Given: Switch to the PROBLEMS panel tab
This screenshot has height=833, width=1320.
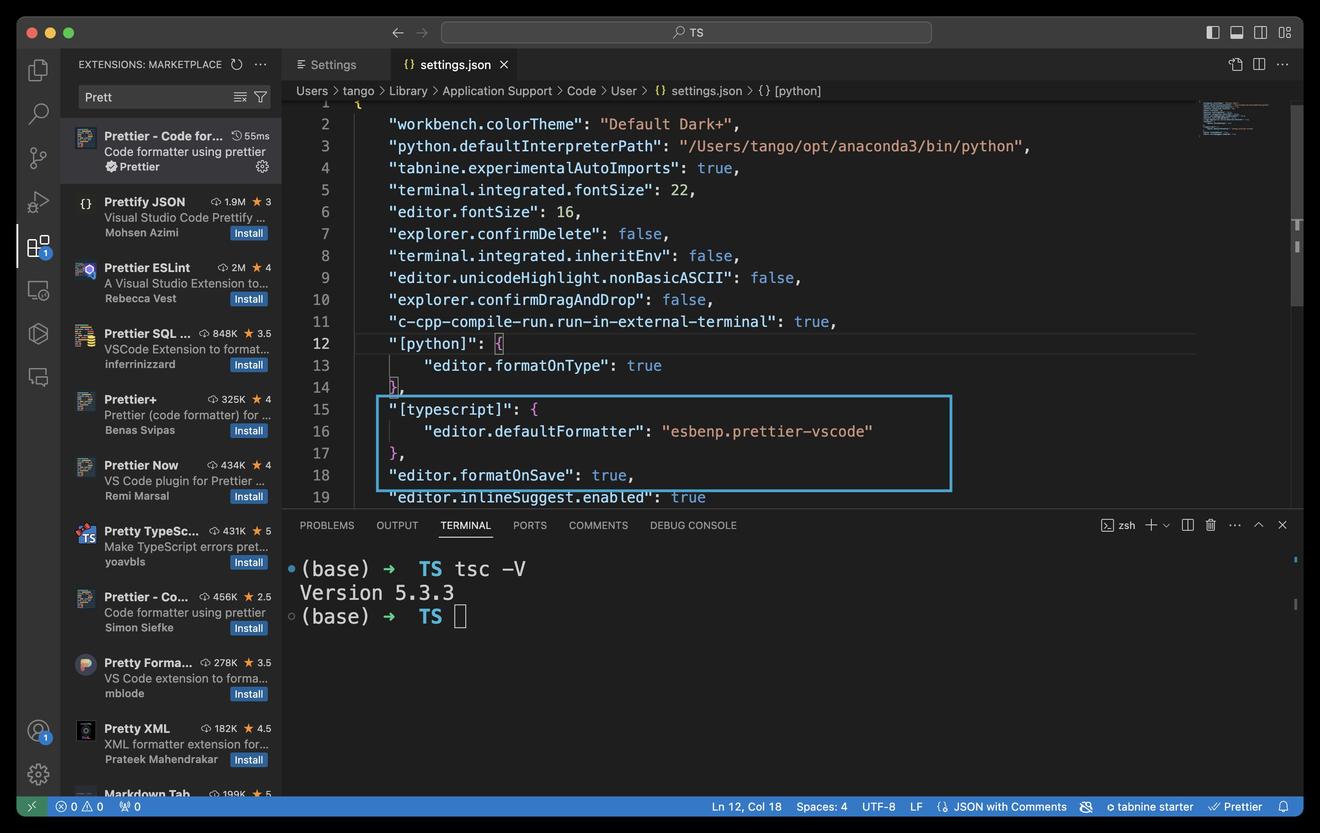Looking at the screenshot, I should coord(327,526).
